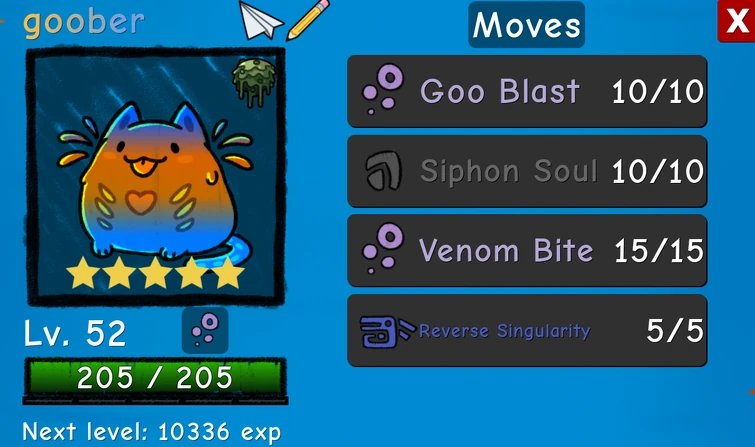Click the goober cat portrait
Image resolution: width=755 pixels, height=447 pixels.
coord(156,176)
